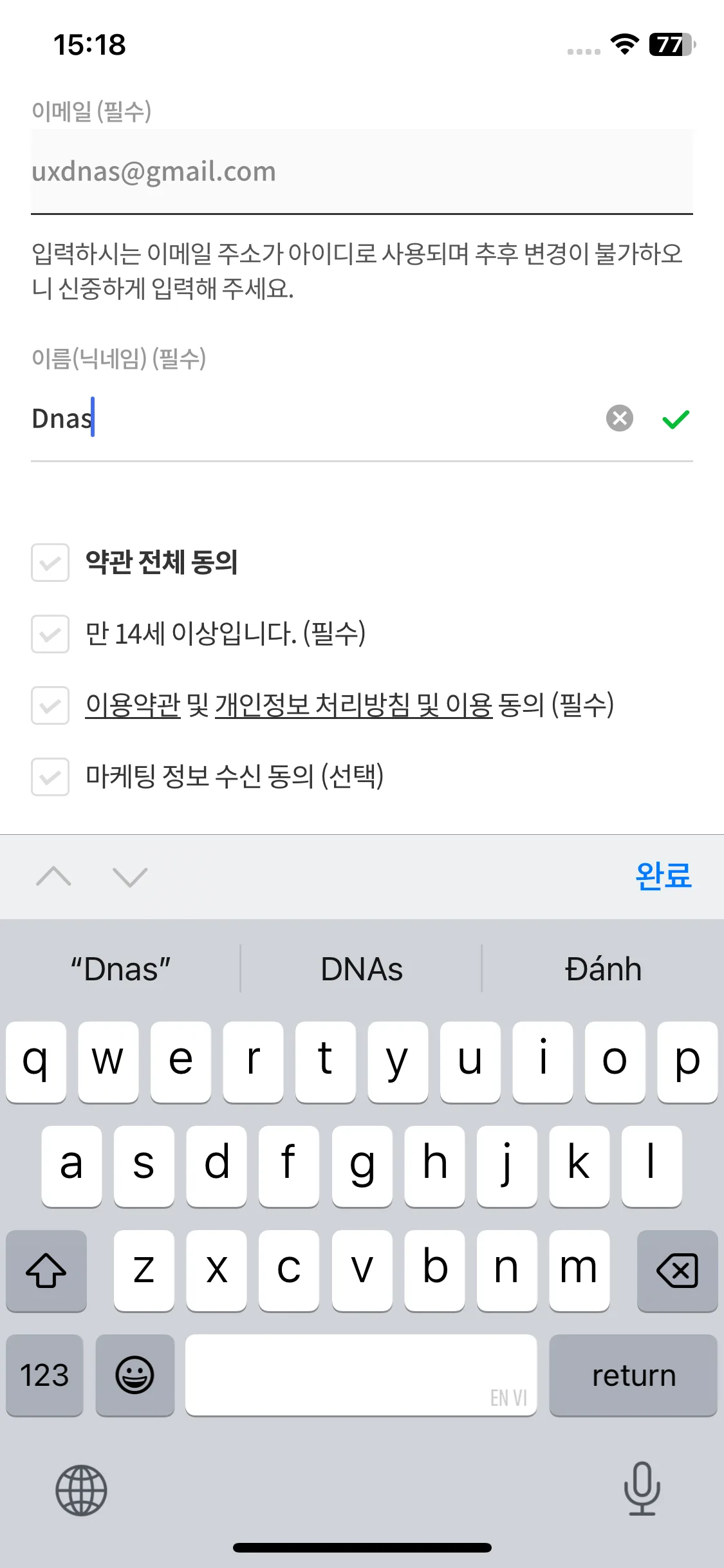Choose the Đánh keyboard suggestion
Screen dimensions: 724x1568
[604, 969]
